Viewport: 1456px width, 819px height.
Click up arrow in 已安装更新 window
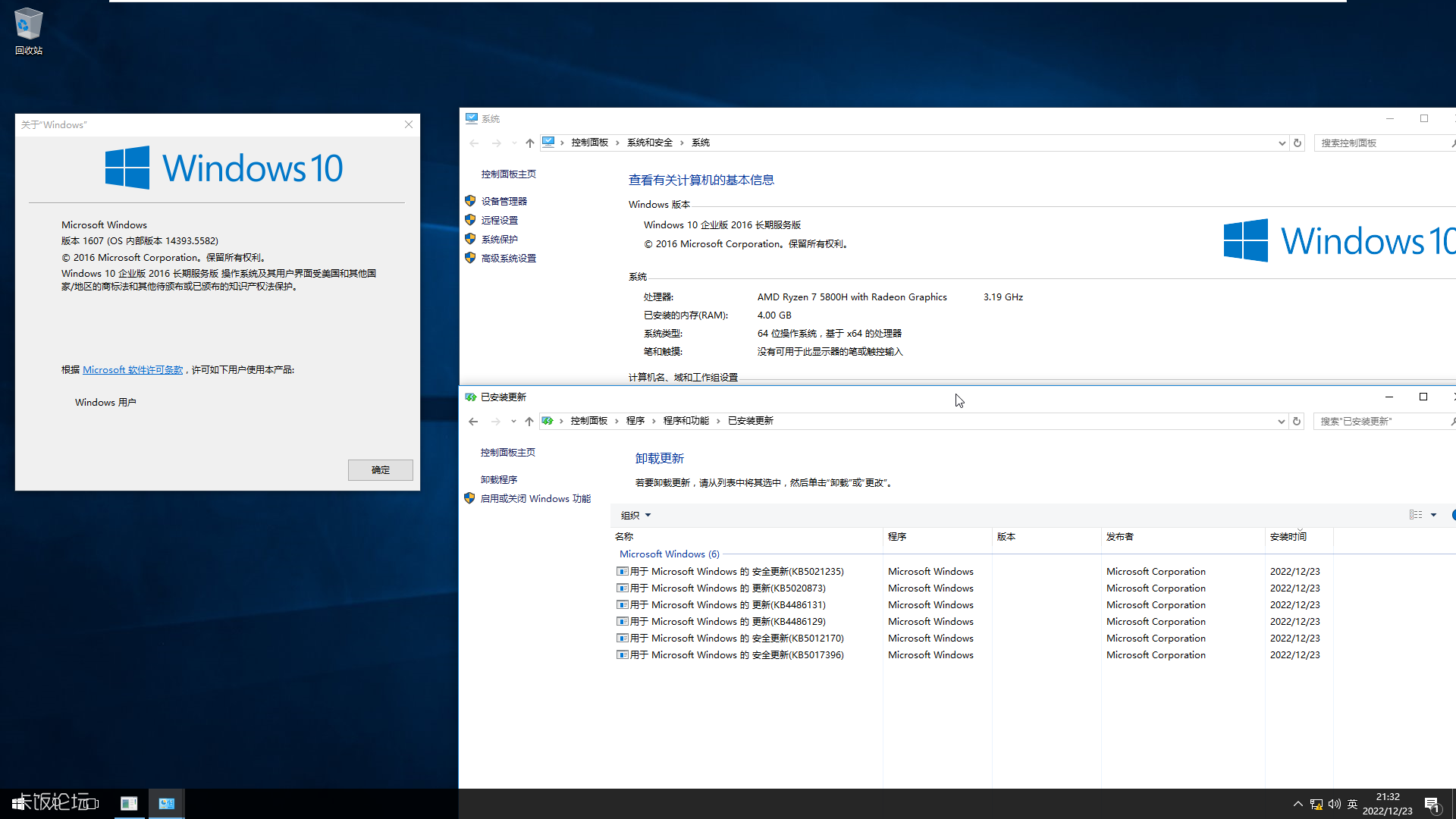[529, 422]
